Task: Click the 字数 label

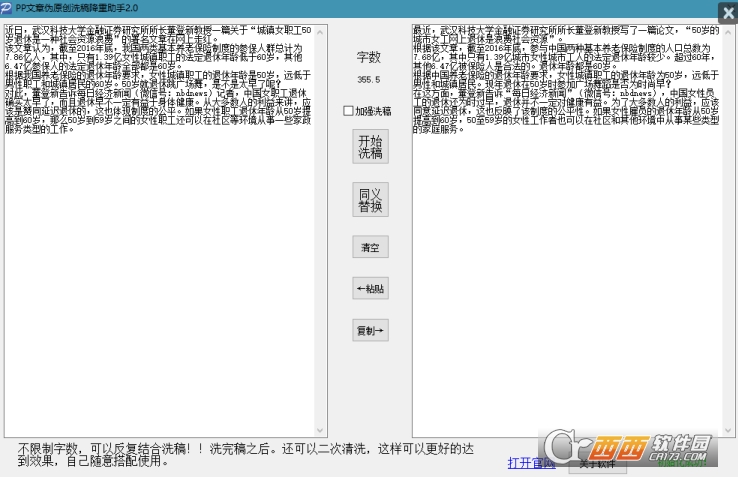Action: coord(369,57)
